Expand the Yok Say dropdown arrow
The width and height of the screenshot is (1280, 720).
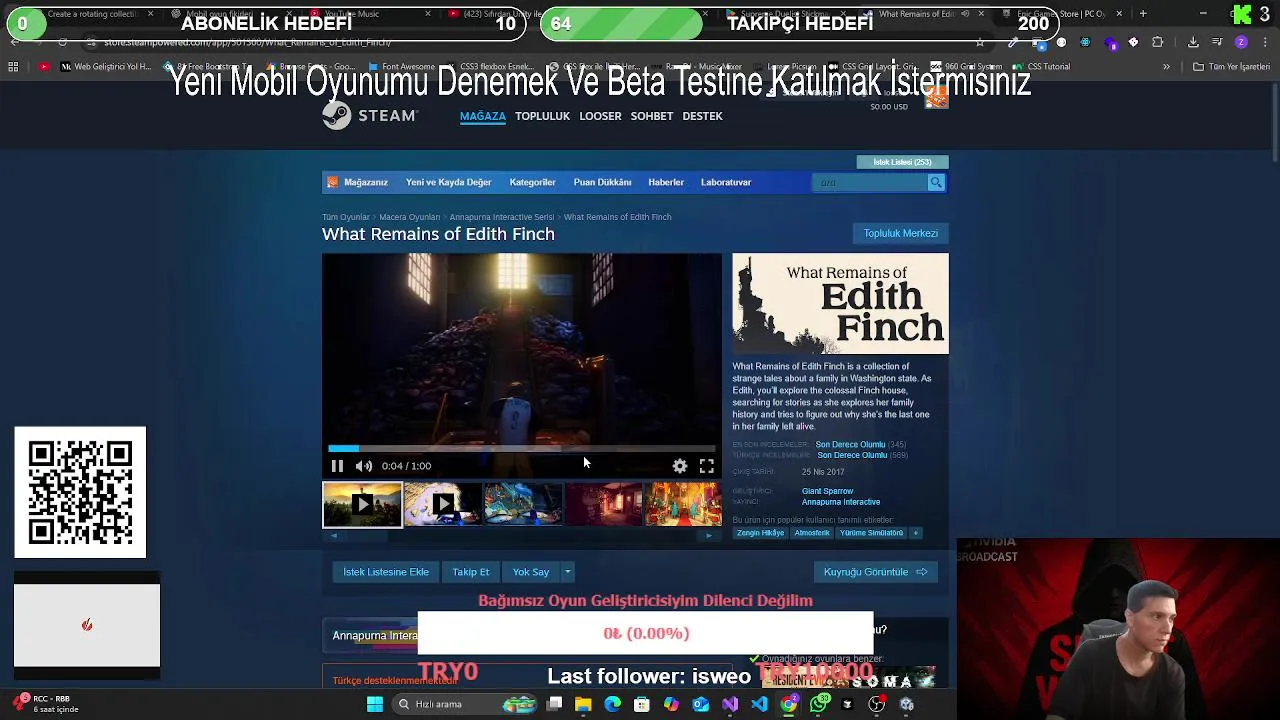(567, 572)
